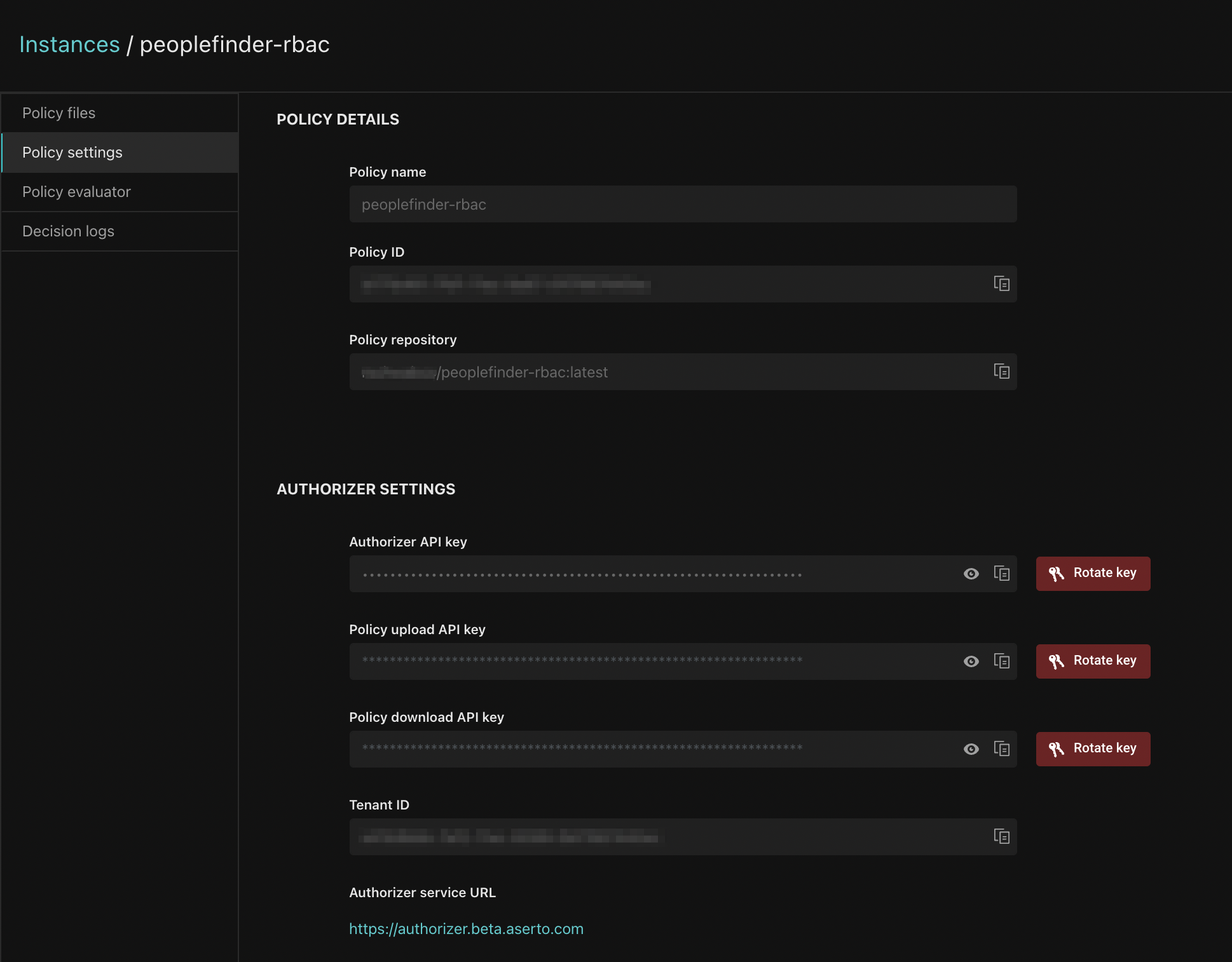
Task: Switch to Policy evaluator
Action: pos(76,192)
